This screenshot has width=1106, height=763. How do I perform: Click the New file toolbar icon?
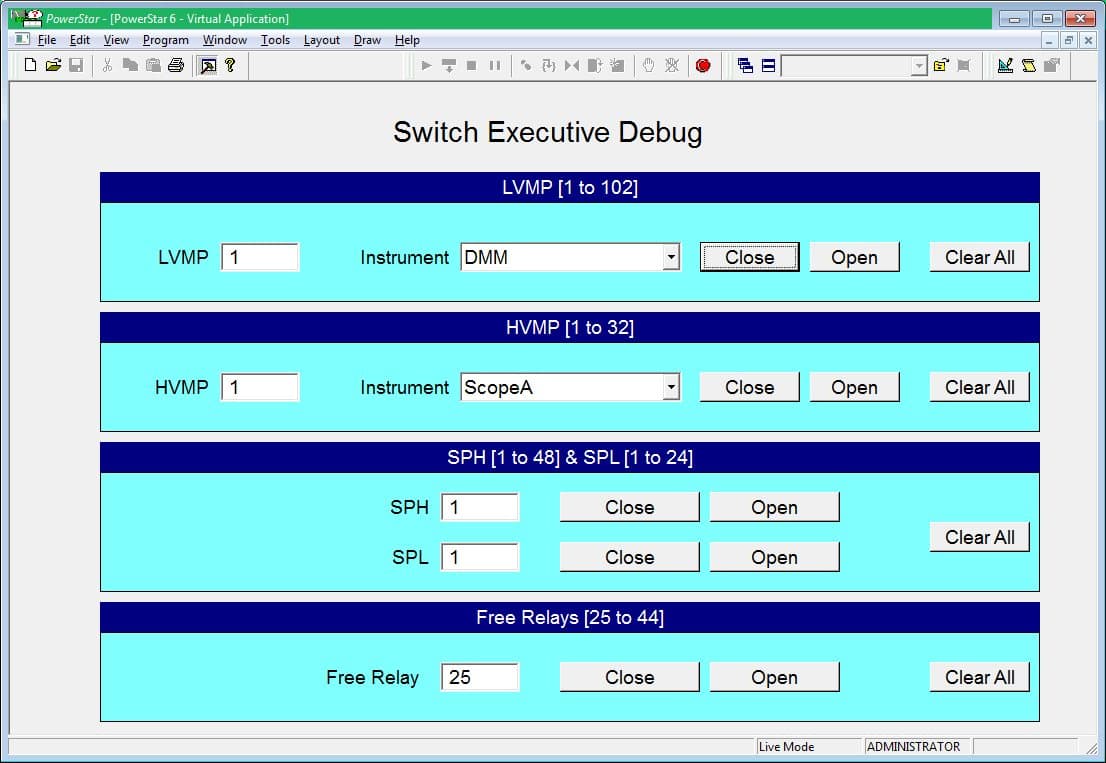click(30, 66)
